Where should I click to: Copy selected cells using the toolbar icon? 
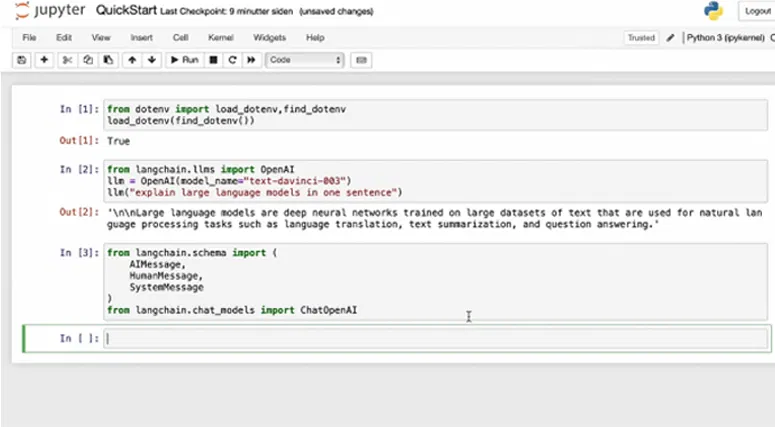pyautogui.click(x=88, y=60)
